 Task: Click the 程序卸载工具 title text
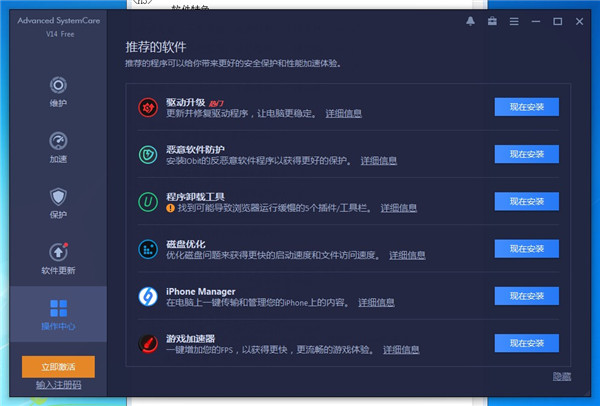pos(195,197)
